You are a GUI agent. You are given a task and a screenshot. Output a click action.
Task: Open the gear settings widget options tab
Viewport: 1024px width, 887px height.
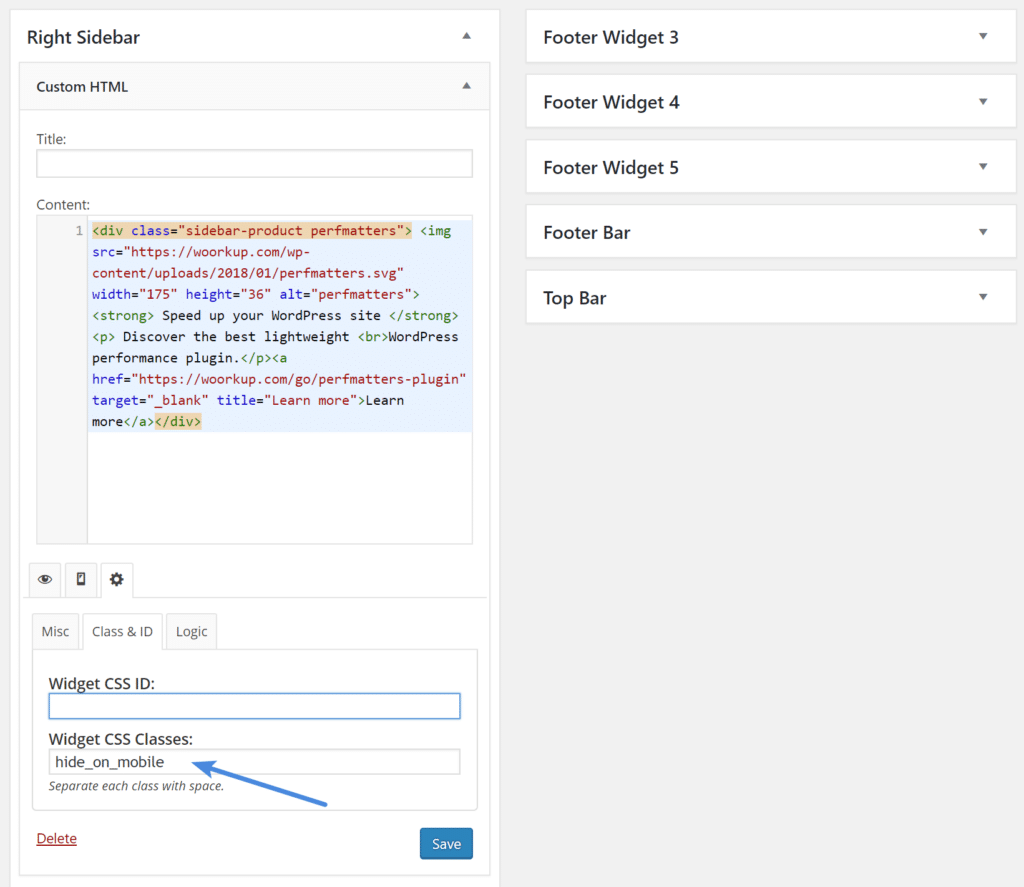[x=116, y=579]
